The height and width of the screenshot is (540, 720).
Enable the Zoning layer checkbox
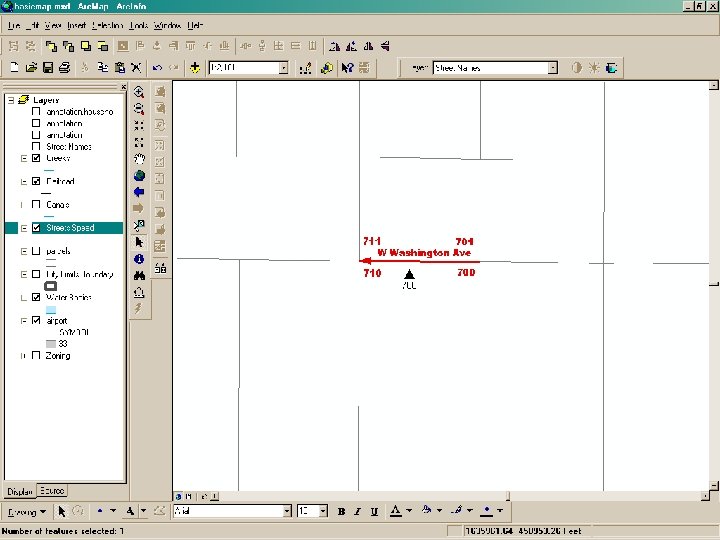click(36, 355)
